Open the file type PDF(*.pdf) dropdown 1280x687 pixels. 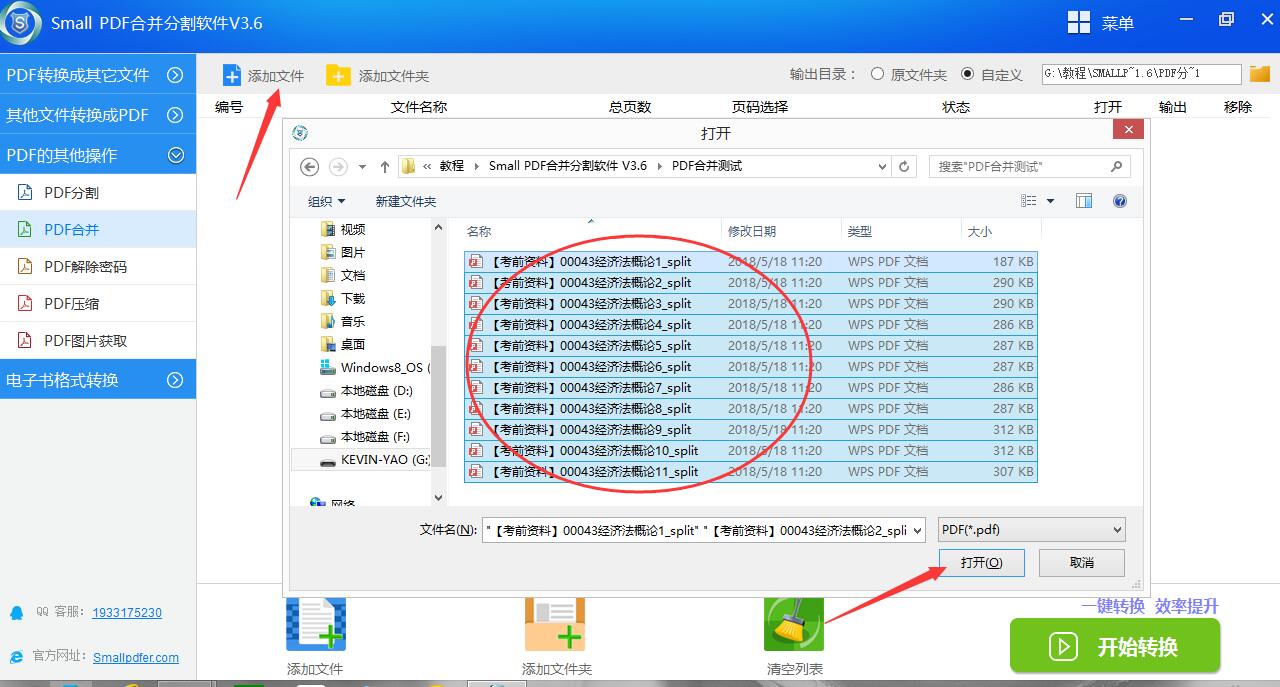pyautogui.click(x=1031, y=530)
